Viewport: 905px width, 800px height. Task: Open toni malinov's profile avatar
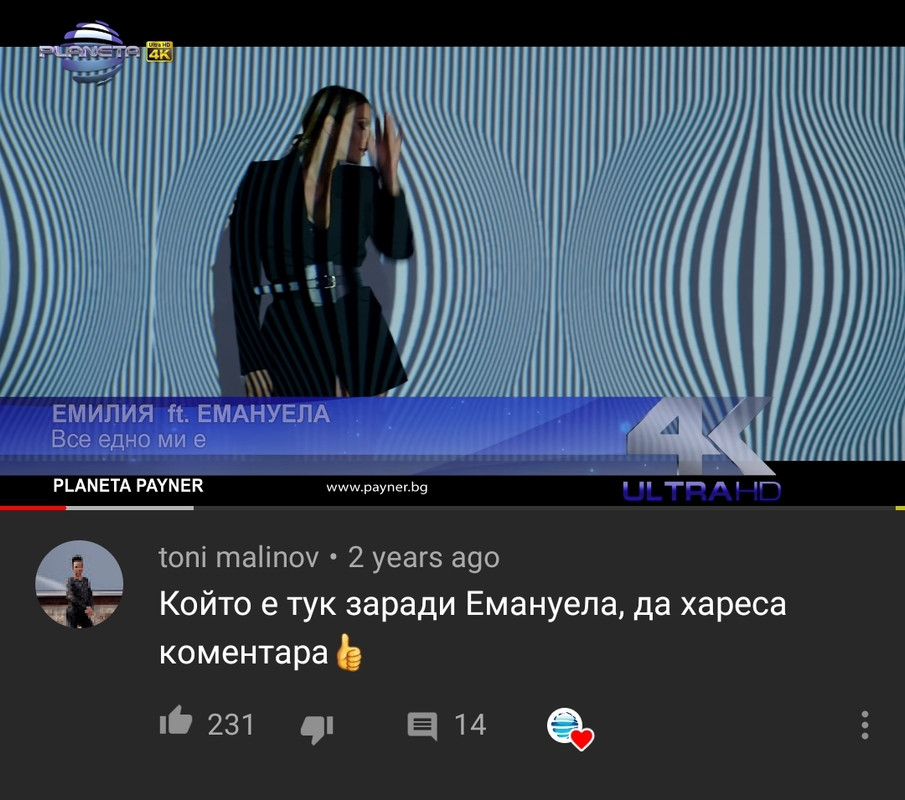(79, 584)
